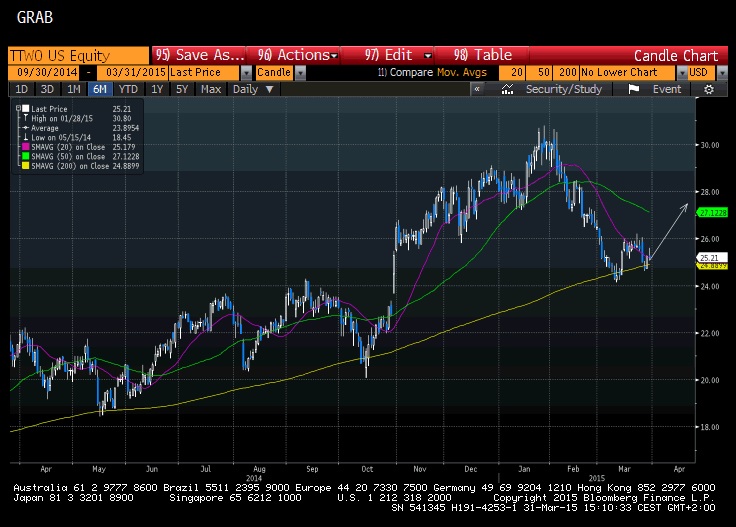Image resolution: width=736 pixels, height=527 pixels.
Task: Open the Daily periodicity dropdown
Action: (253, 89)
